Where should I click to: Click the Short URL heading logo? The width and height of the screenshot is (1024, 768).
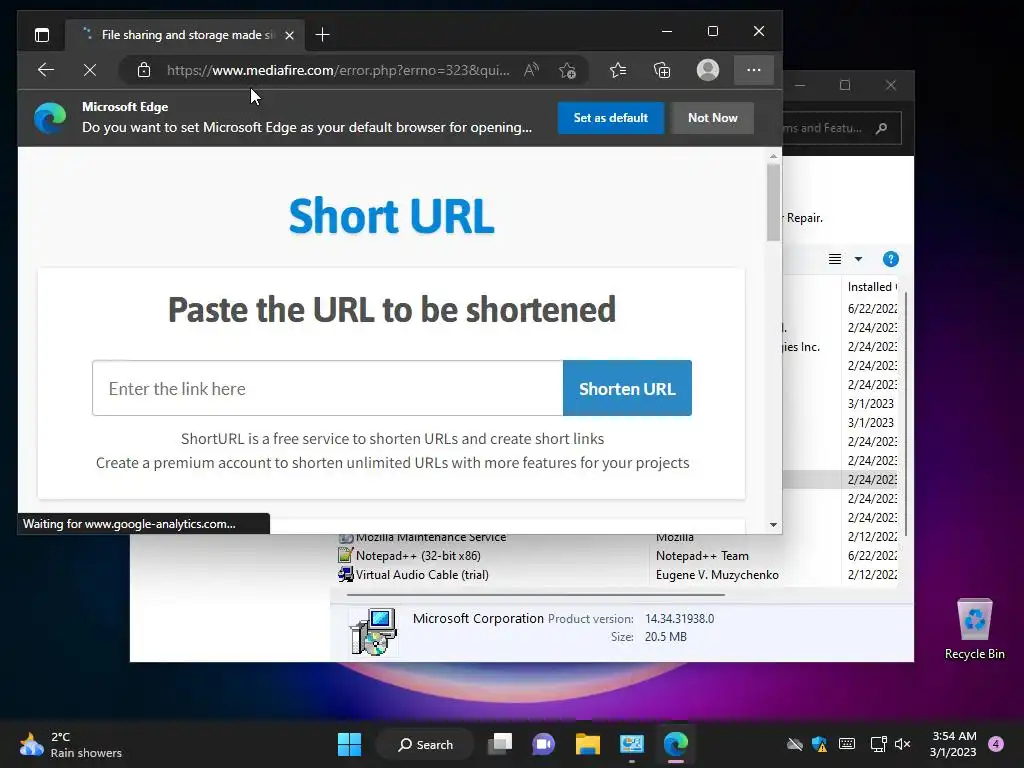pyautogui.click(x=391, y=216)
